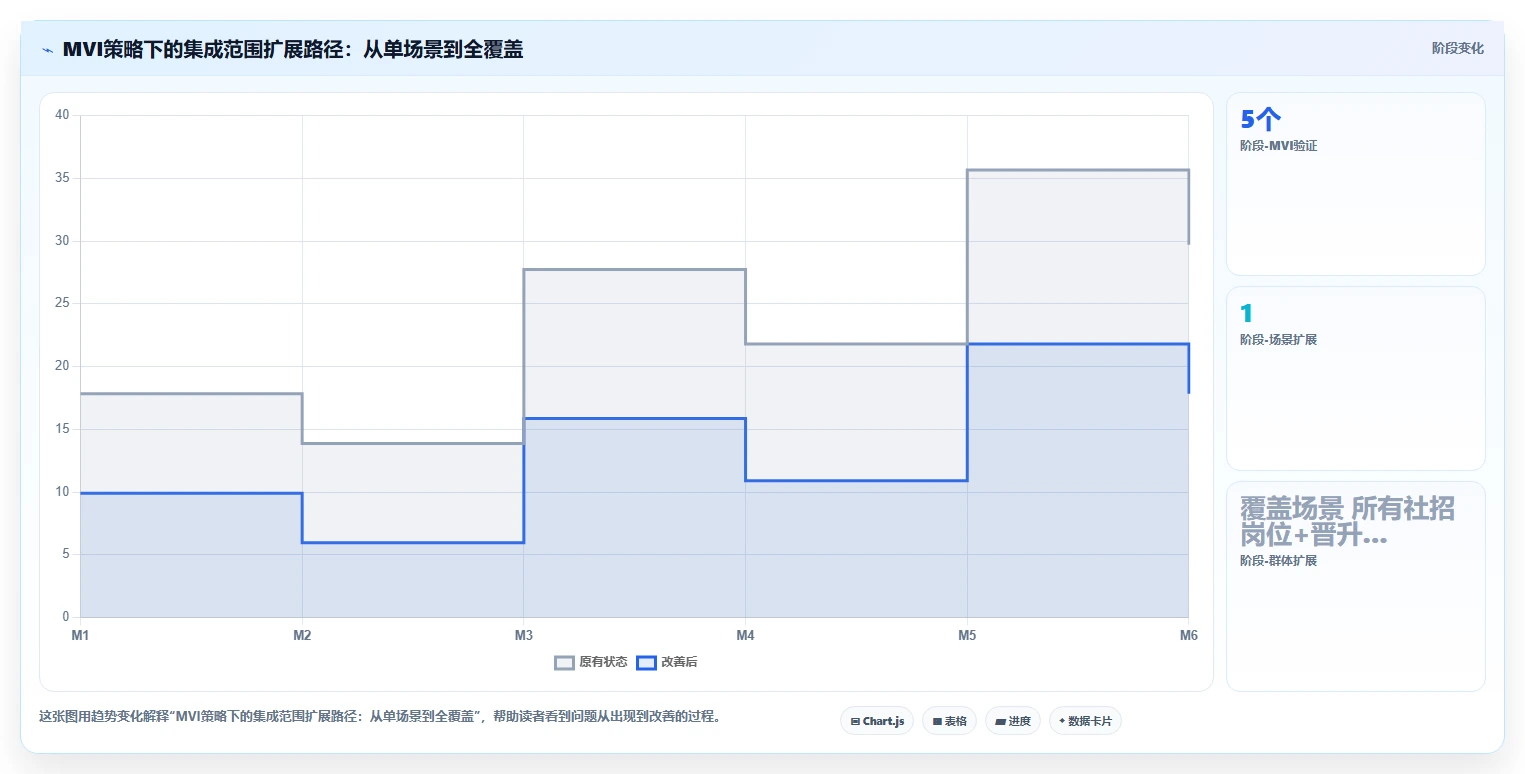The width and height of the screenshot is (1525, 774).
Task: Click the y-axis value 0
Action: point(65,617)
